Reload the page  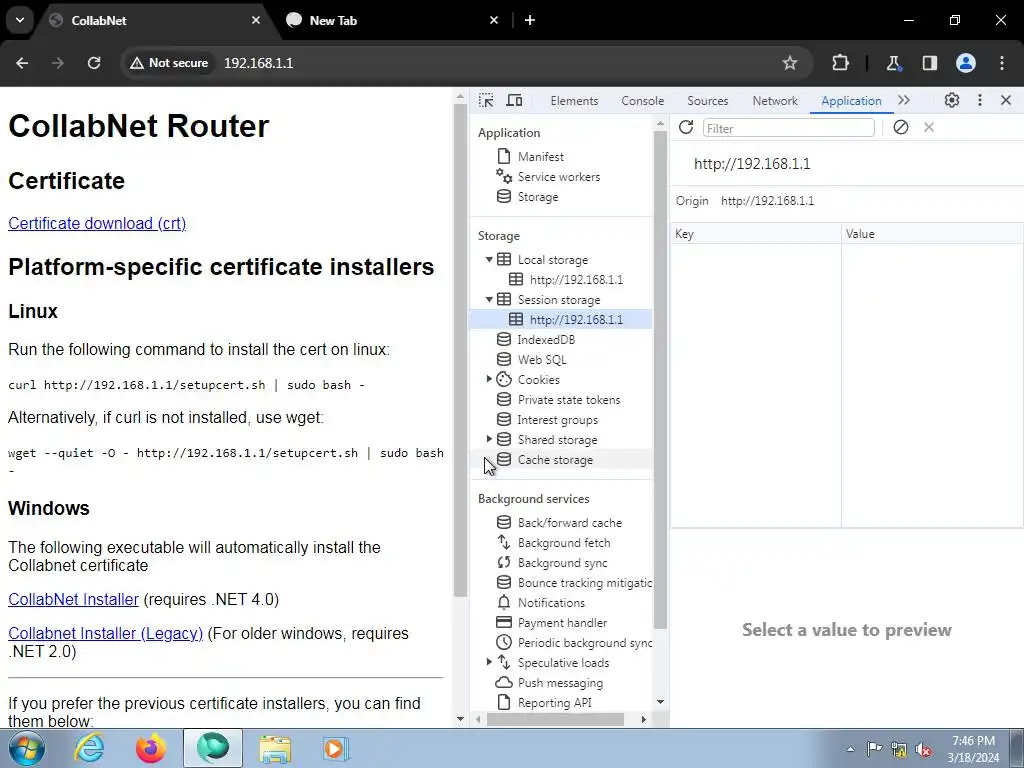point(94,63)
